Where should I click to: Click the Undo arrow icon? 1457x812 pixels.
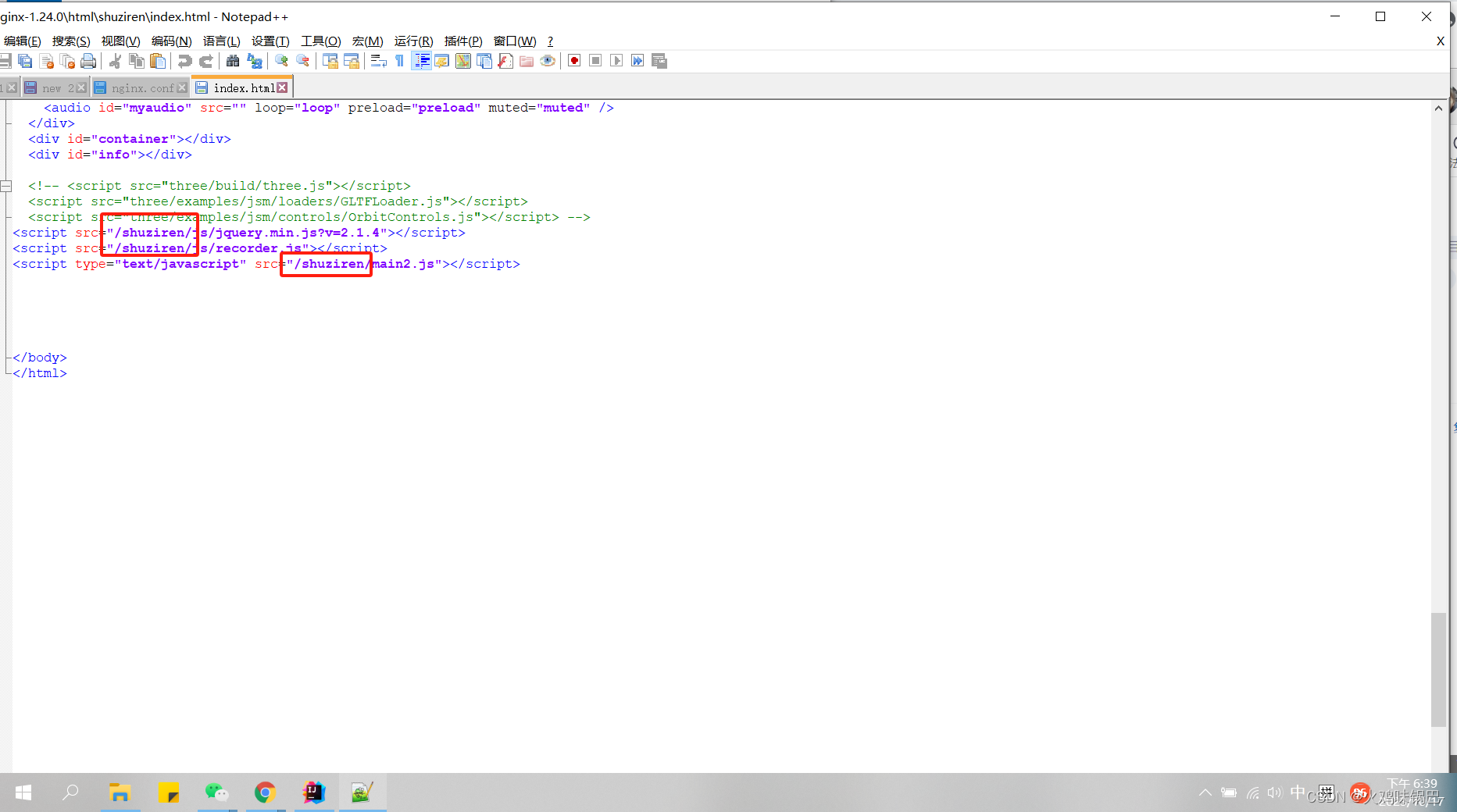click(x=184, y=61)
